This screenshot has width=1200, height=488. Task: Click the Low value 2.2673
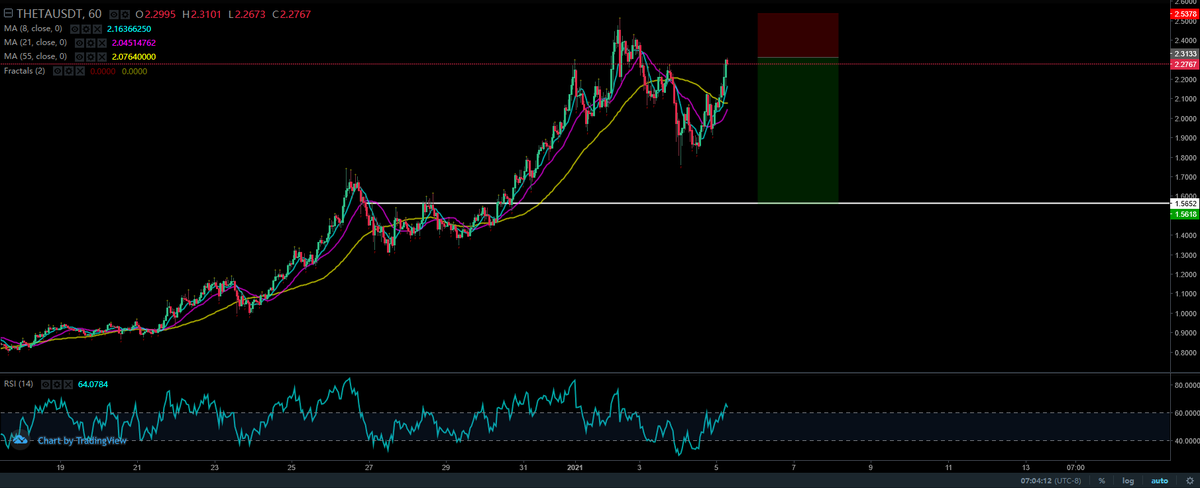[x=250, y=14]
